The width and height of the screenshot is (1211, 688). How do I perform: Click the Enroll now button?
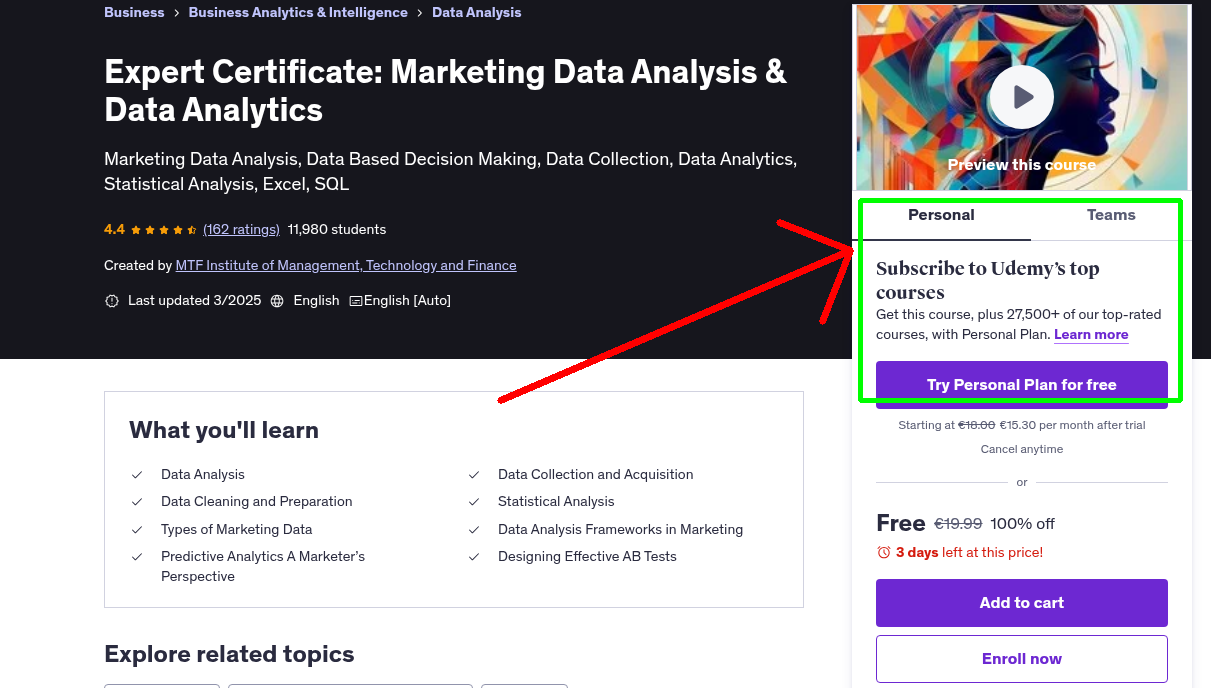1022,659
